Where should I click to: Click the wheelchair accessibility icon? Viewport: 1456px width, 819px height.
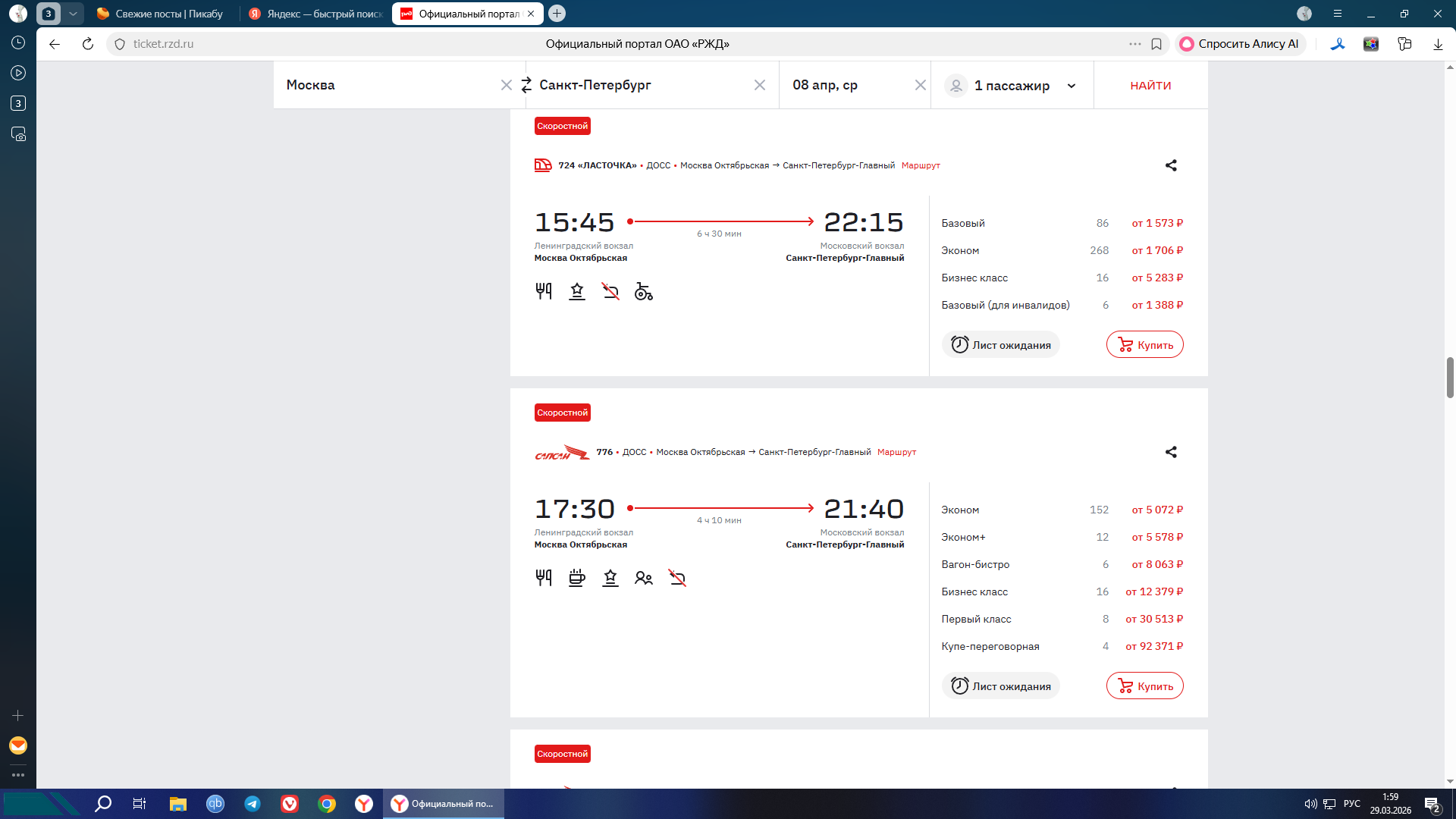(644, 291)
